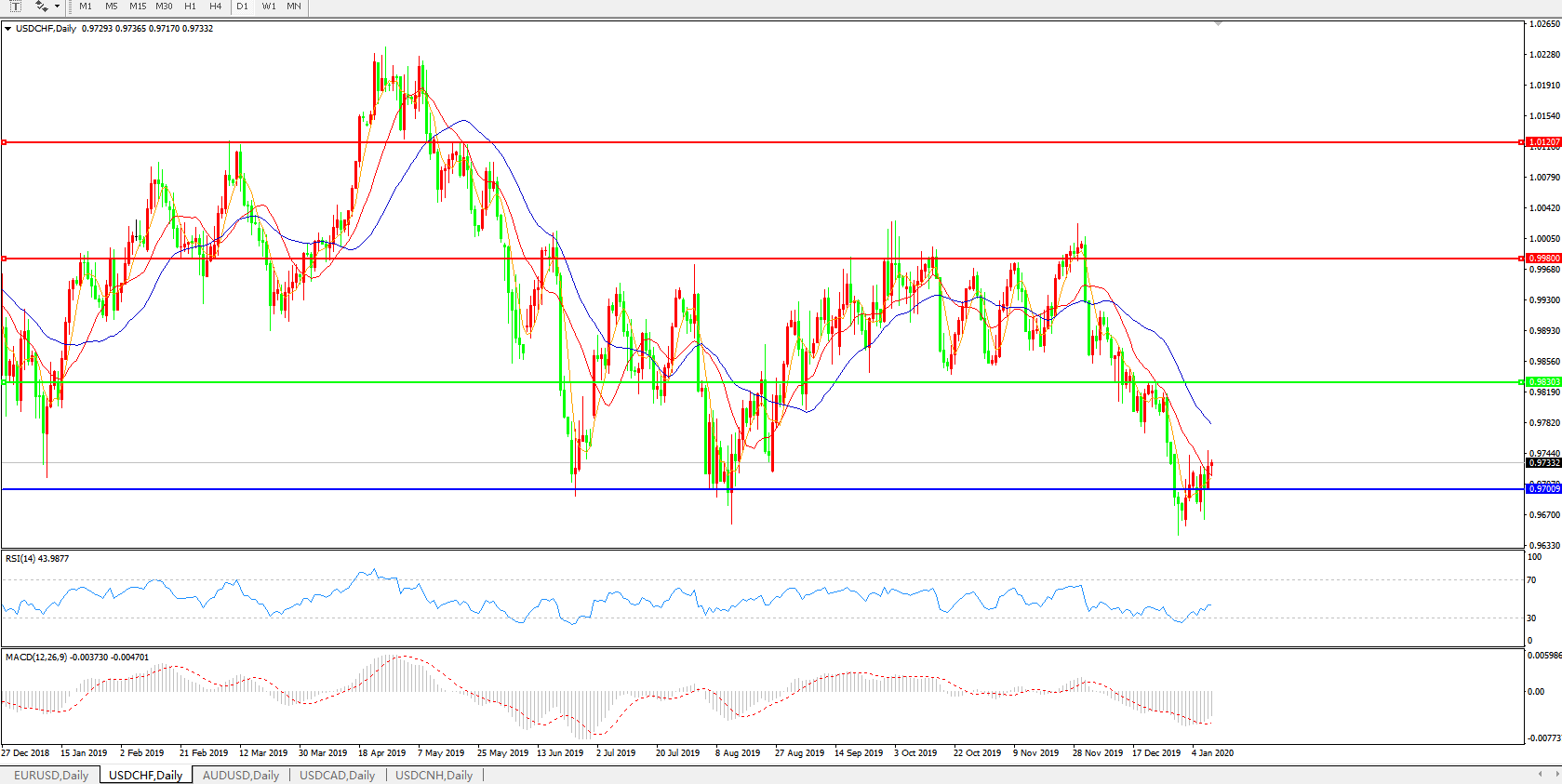Go to the USDCNH,Daily tab

coord(434,775)
